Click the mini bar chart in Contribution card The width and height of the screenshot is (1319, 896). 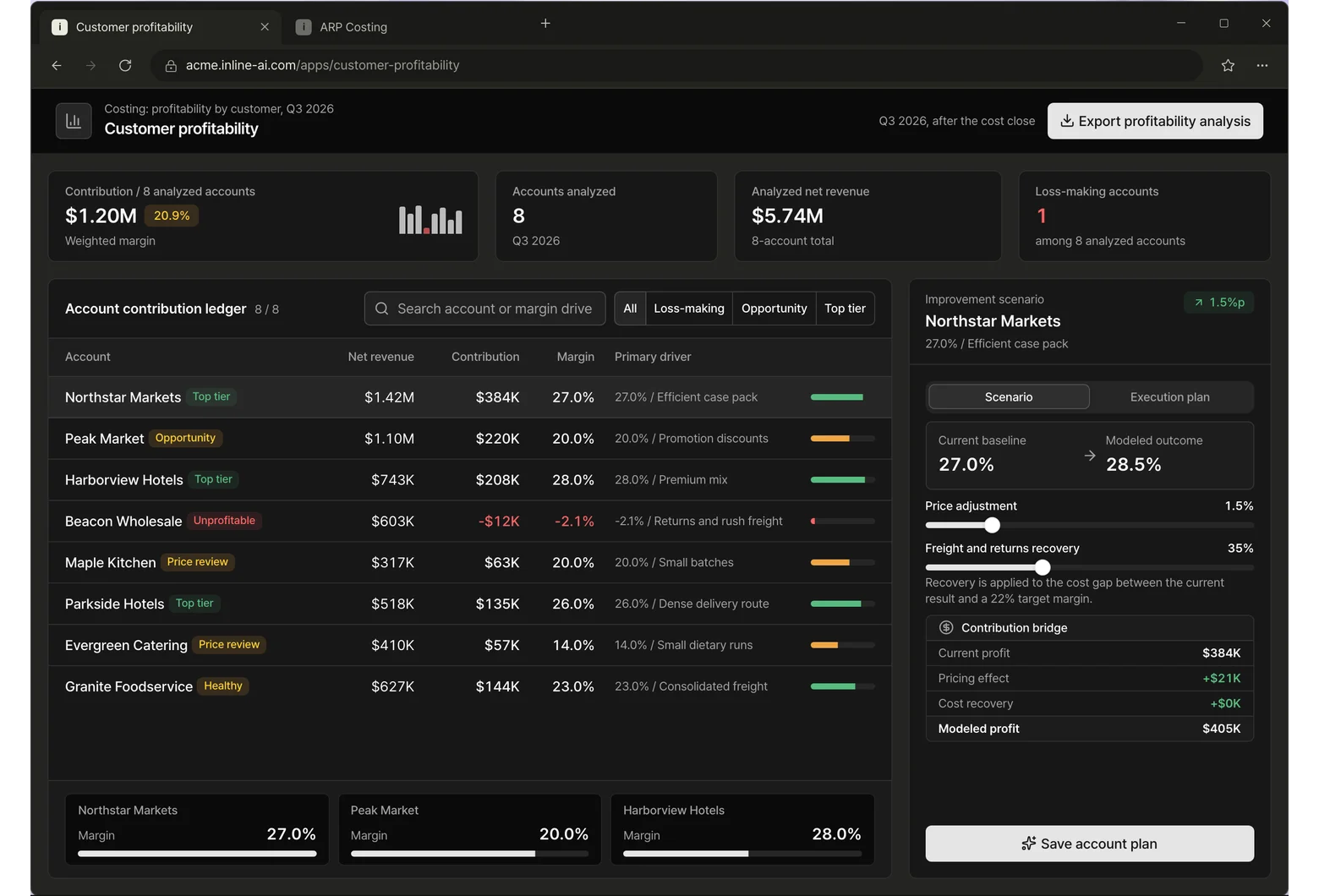tap(430, 220)
